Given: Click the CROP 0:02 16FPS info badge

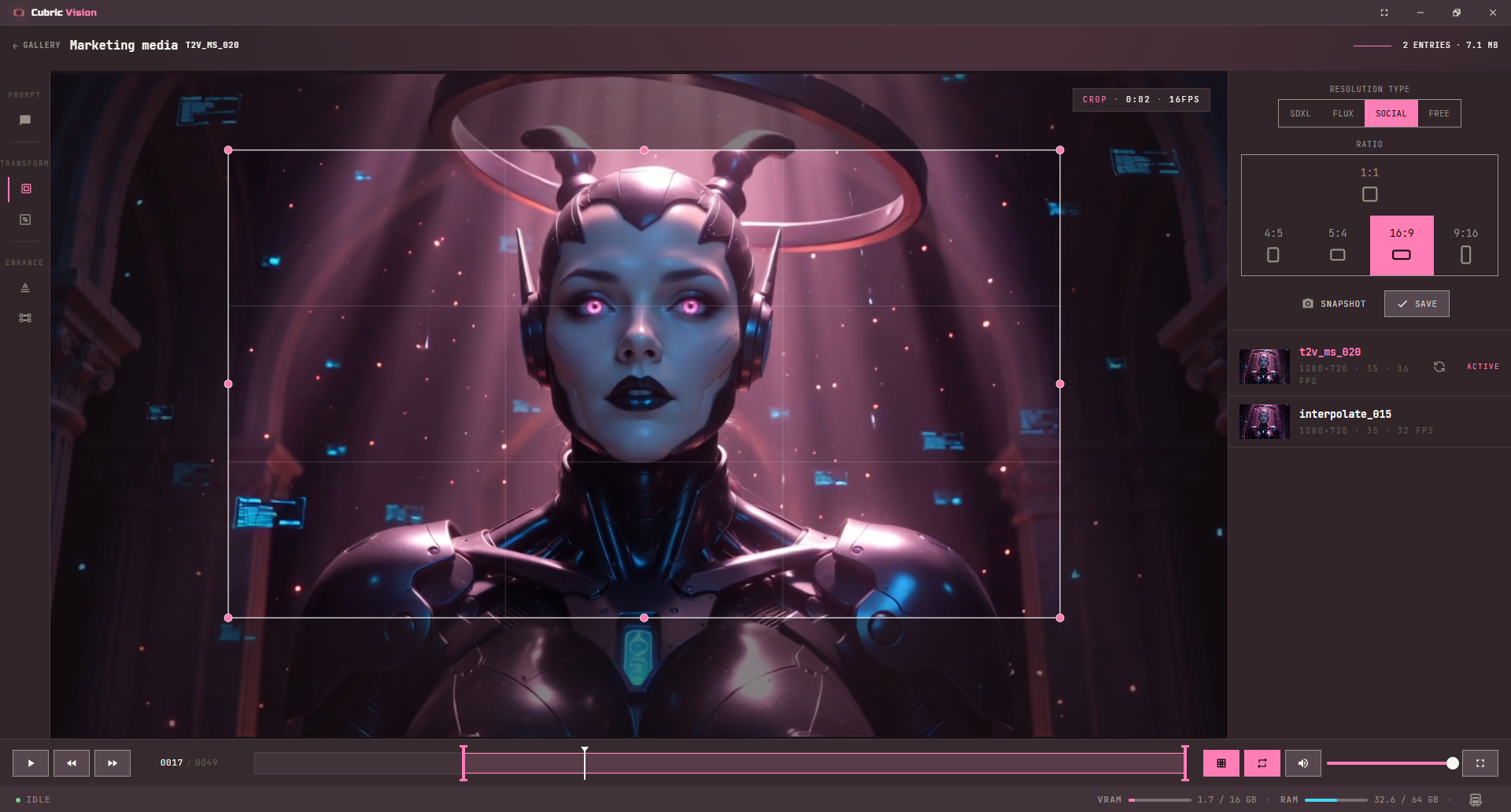Looking at the screenshot, I should point(1141,99).
